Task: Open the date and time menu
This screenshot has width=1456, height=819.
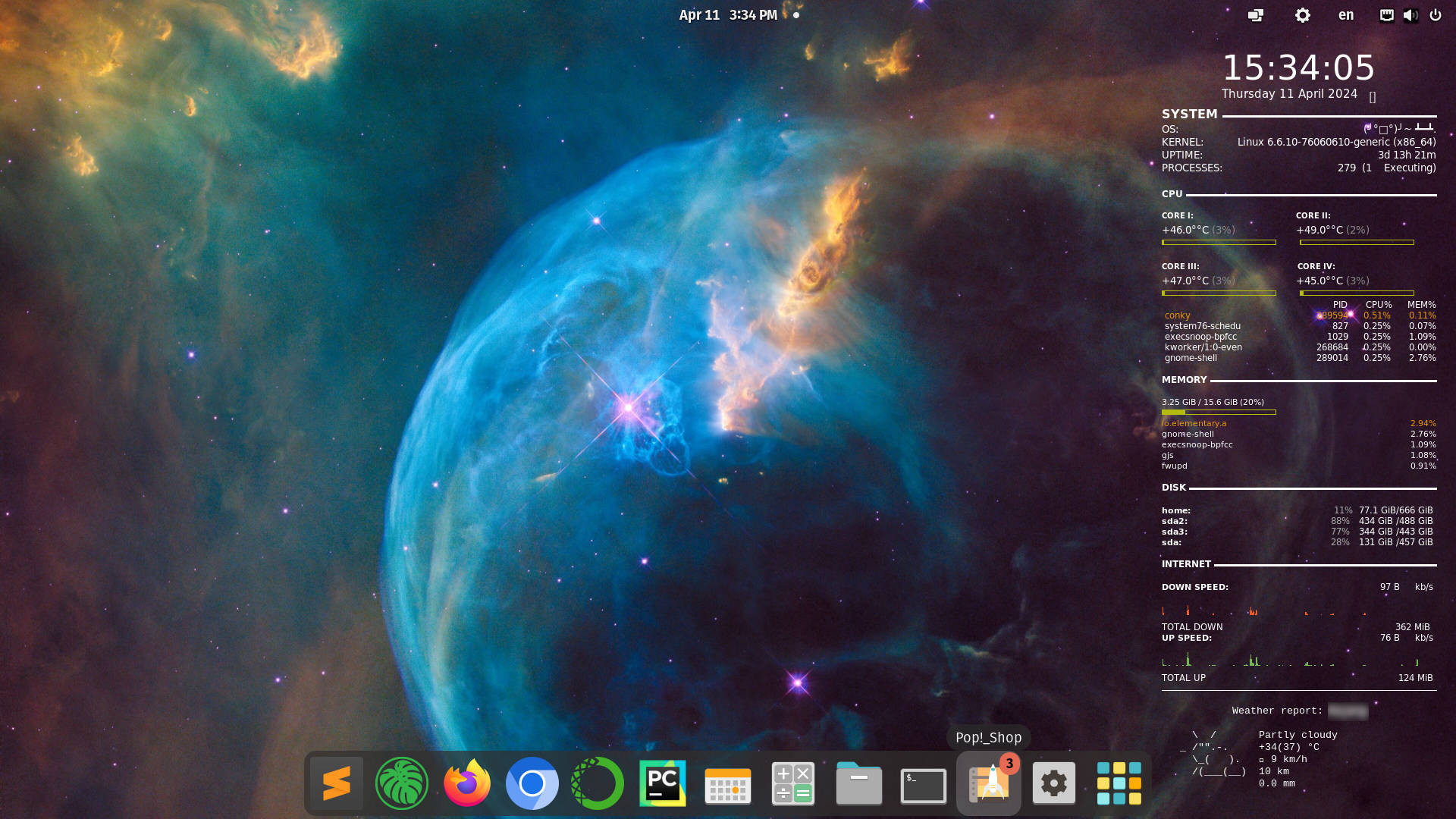Action: [x=728, y=15]
